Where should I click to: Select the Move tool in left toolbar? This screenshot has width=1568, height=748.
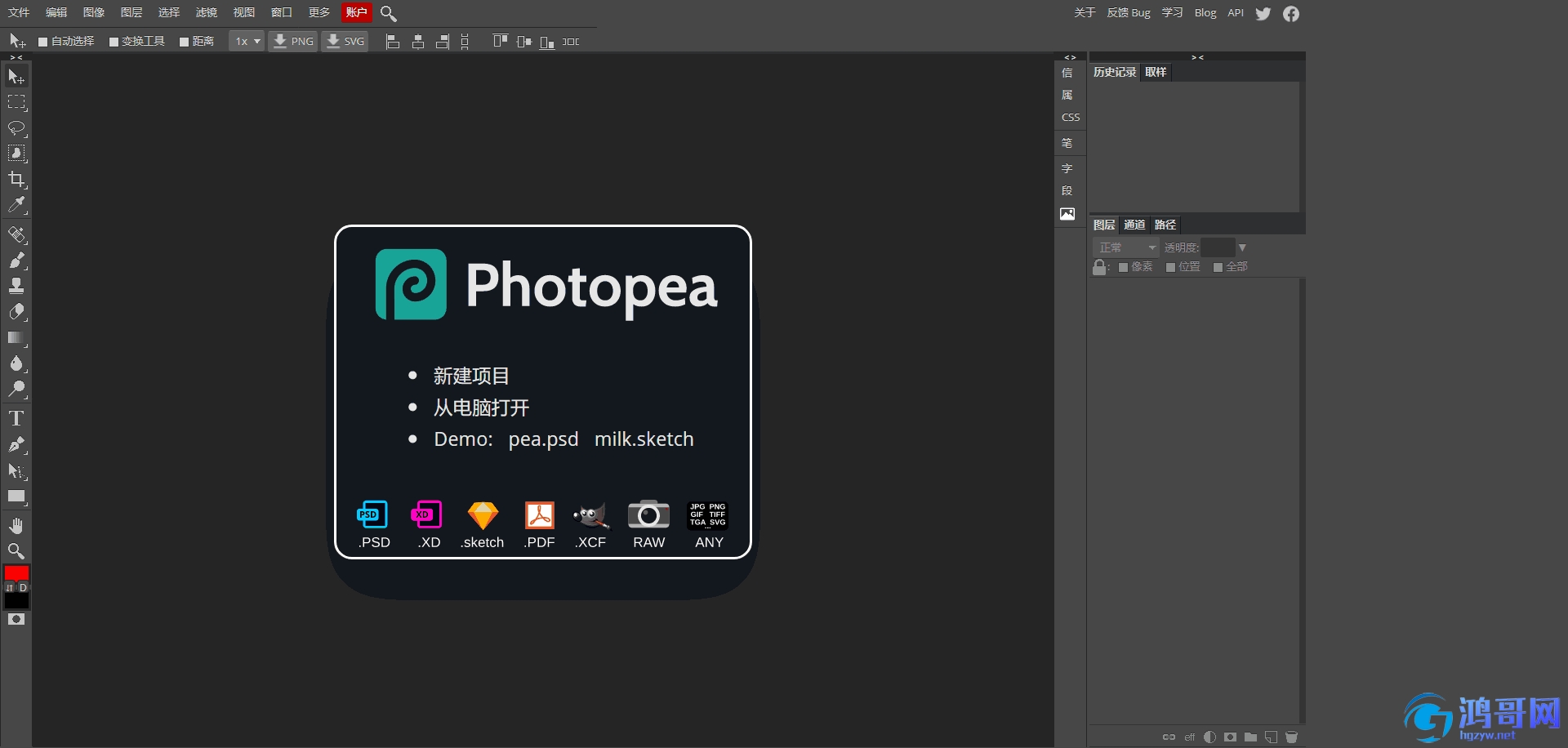16,76
